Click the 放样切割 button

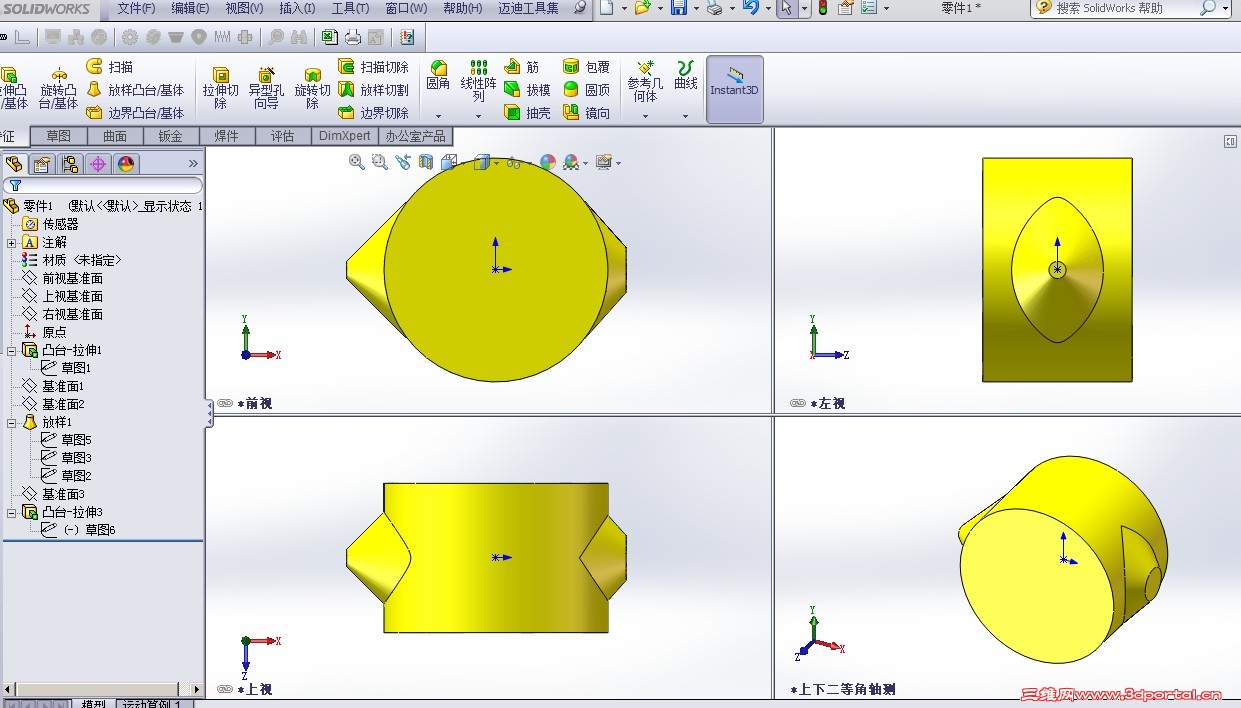pos(374,90)
